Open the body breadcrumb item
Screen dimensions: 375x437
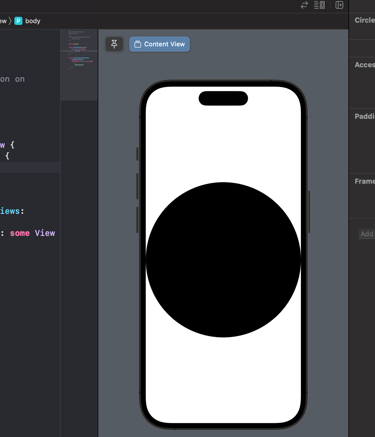pos(33,21)
